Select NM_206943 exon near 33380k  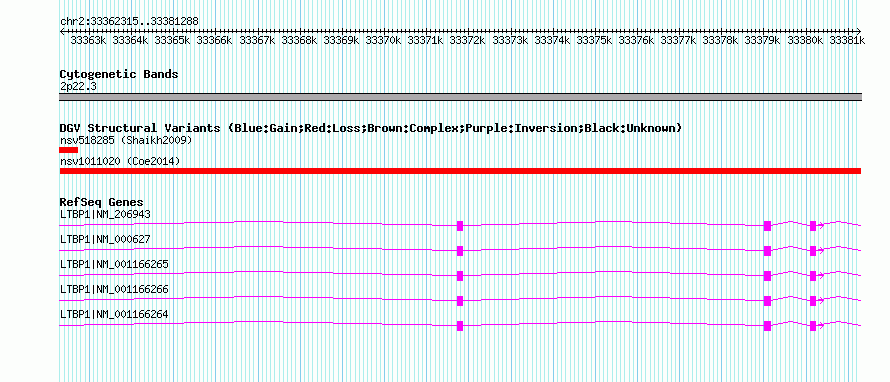click(x=813, y=226)
